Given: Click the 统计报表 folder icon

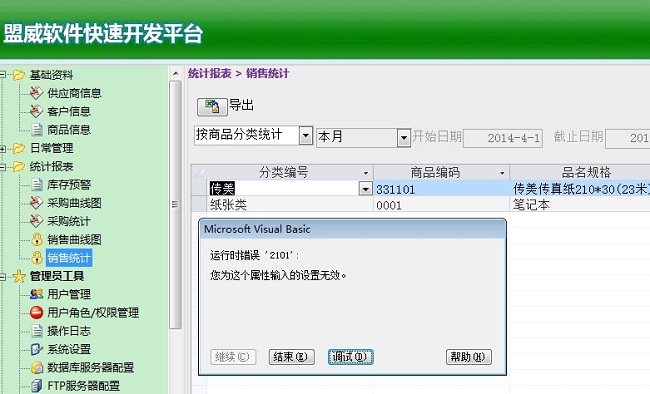Looking at the screenshot, I should pyautogui.click(x=19, y=166).
